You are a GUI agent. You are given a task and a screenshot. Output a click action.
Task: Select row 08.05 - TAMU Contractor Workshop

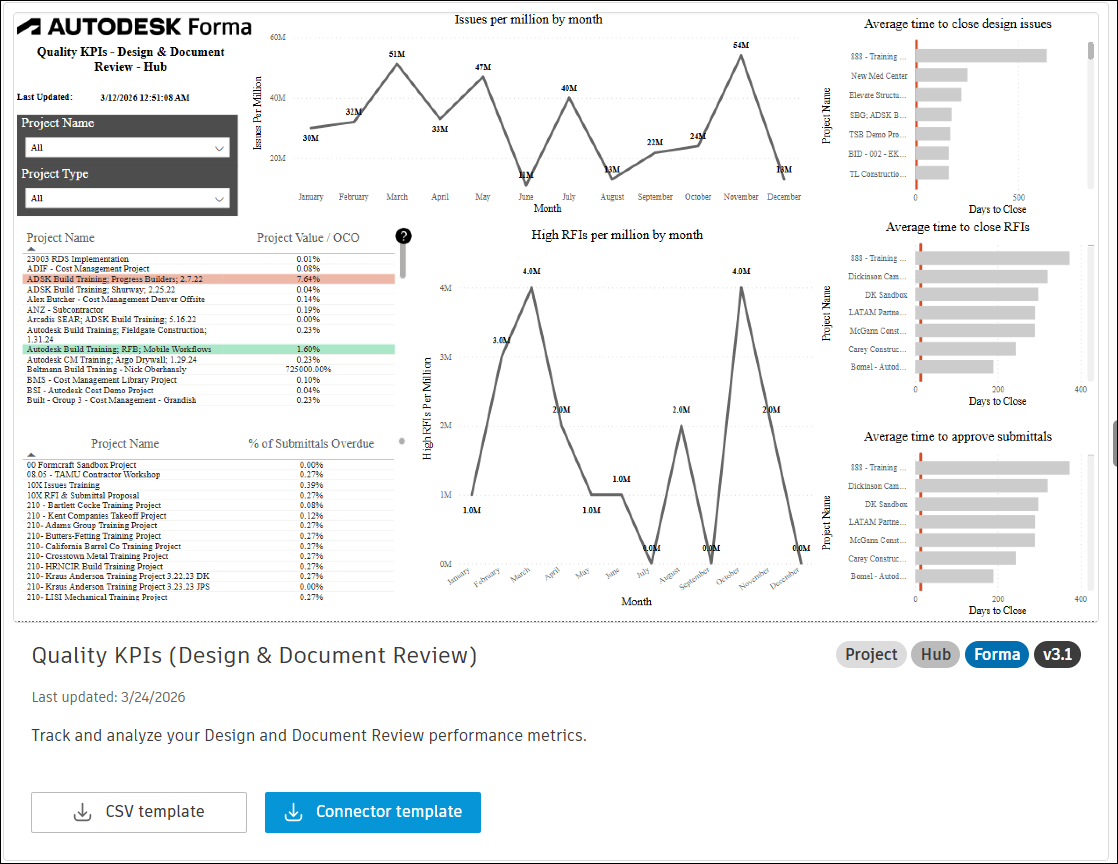point(209,474)
